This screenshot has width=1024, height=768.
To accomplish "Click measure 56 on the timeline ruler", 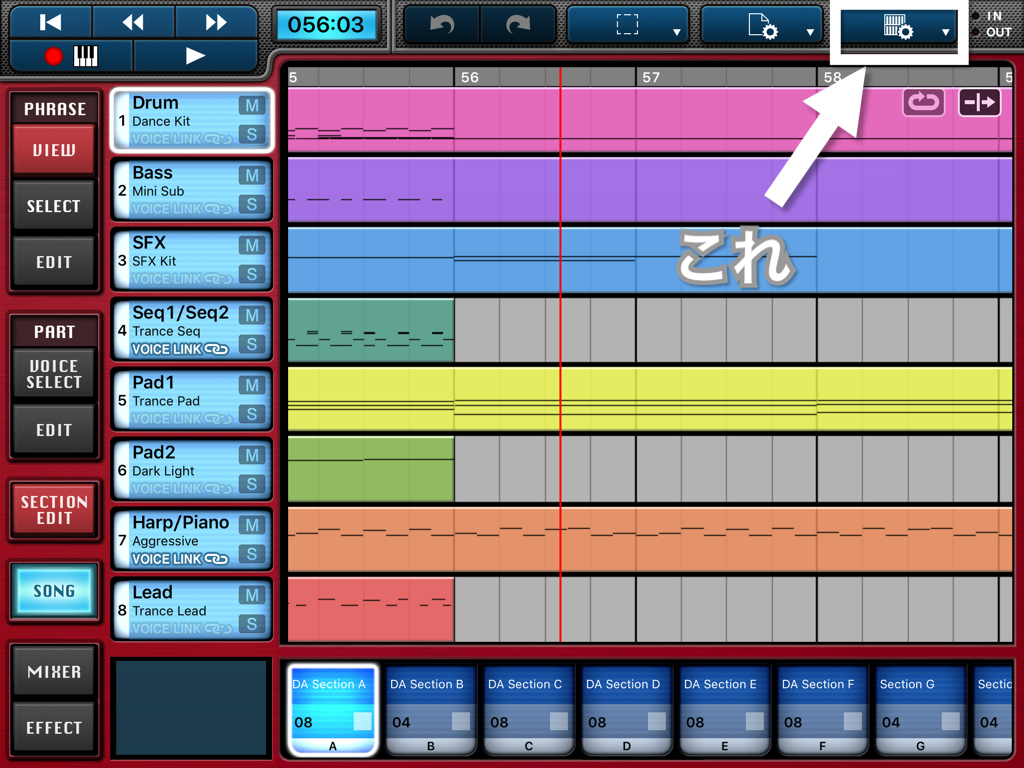I will [x=470, y=77].
